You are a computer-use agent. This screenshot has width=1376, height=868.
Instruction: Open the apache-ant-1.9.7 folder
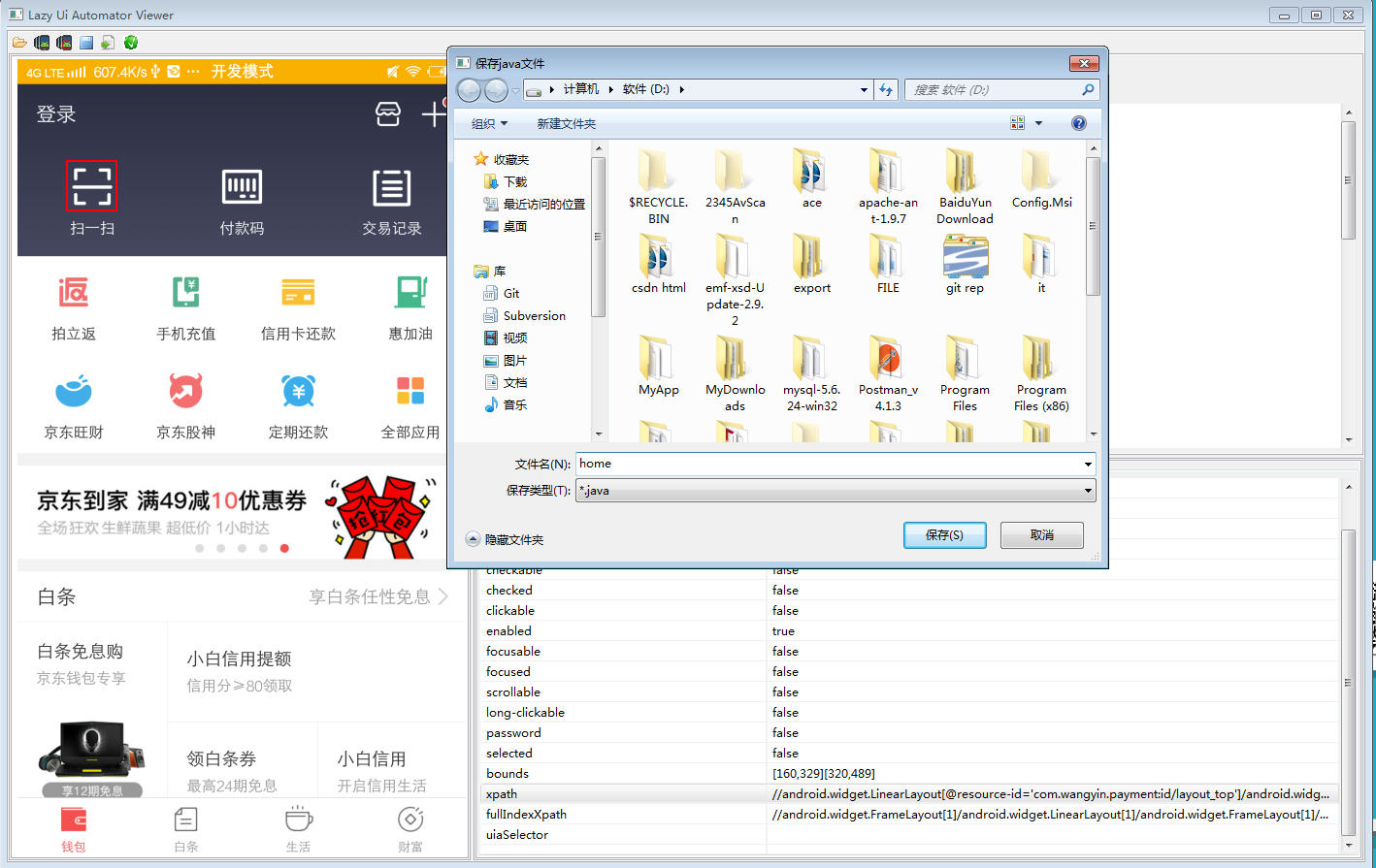[x=888, y=186]
